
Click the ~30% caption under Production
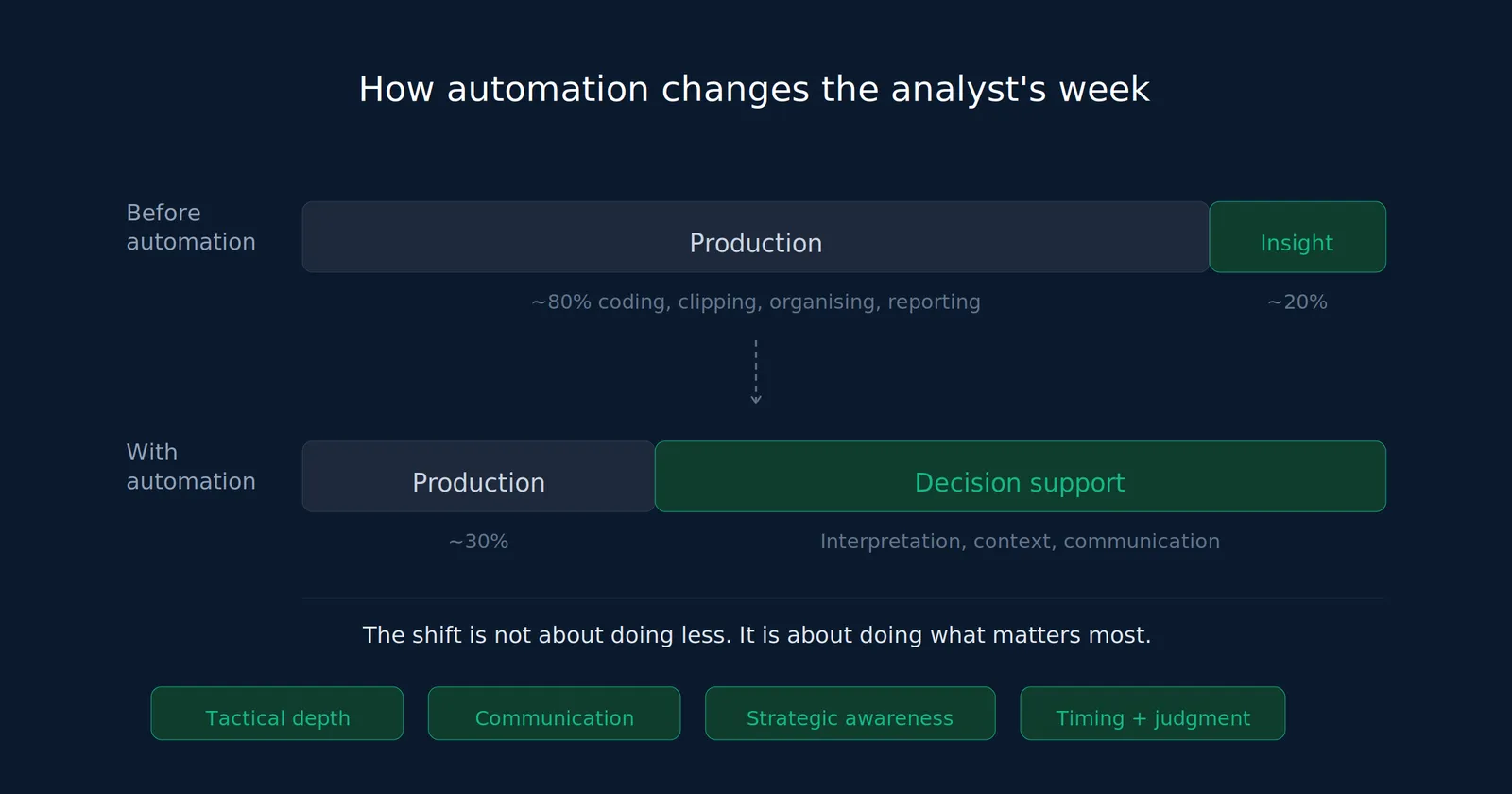478,542
